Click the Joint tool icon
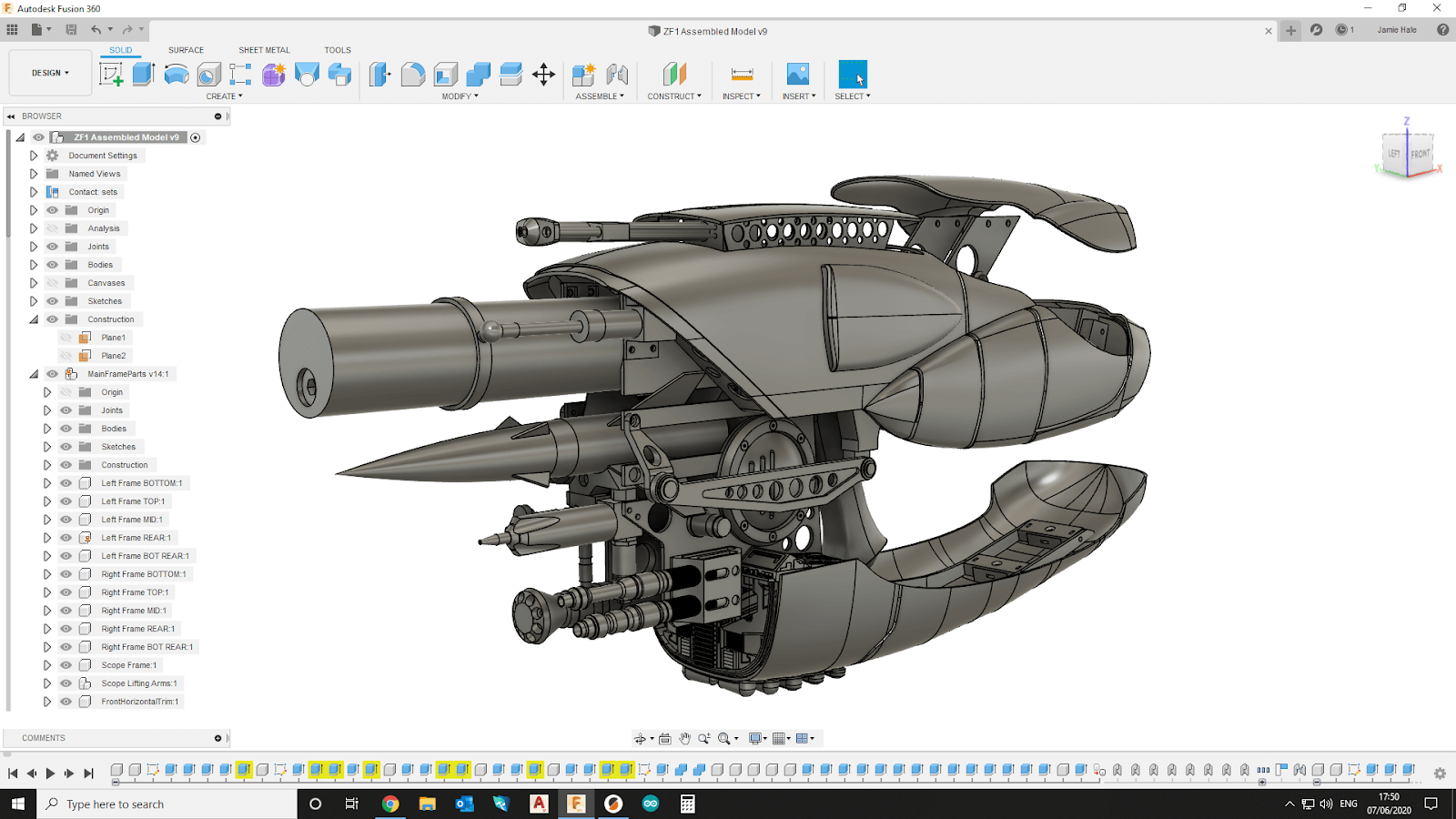Screen dimensions: 1456x819 (x=617, y=74)
